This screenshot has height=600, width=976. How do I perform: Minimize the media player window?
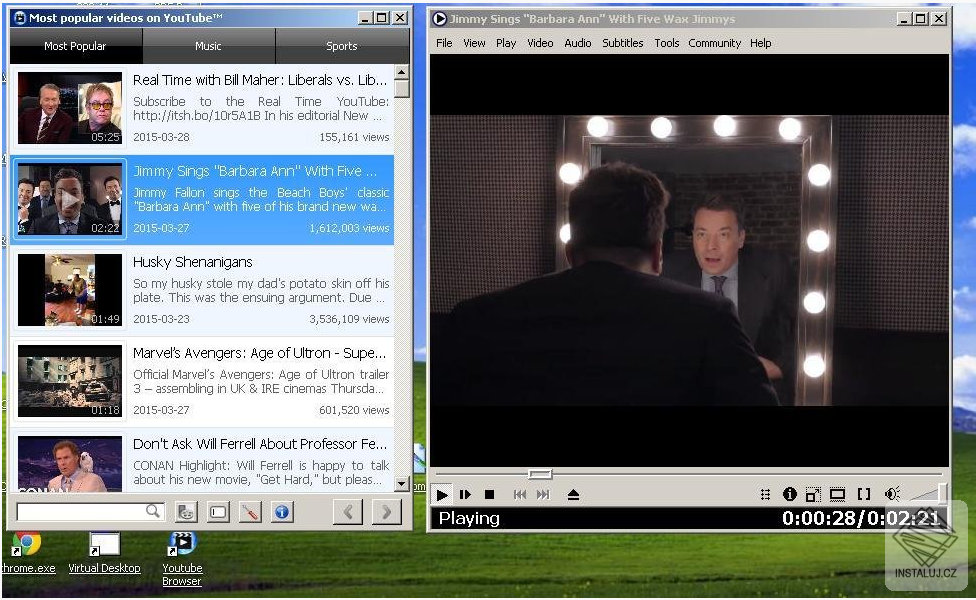[x=904, y=19]
